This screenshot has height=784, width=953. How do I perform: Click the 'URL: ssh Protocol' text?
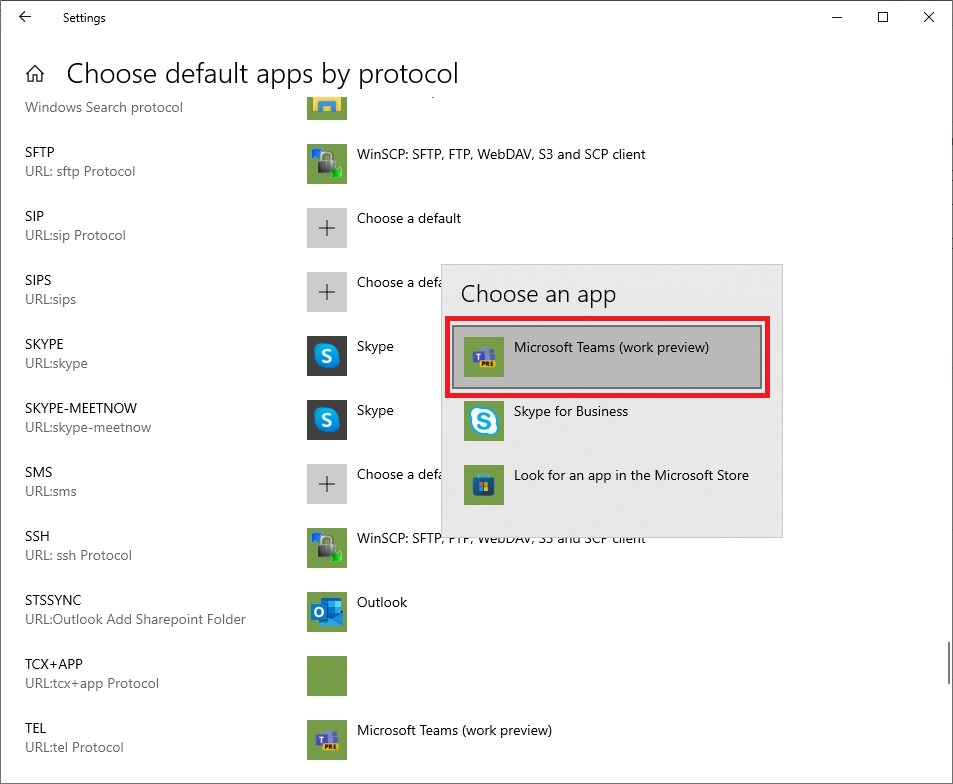[78, 555]
